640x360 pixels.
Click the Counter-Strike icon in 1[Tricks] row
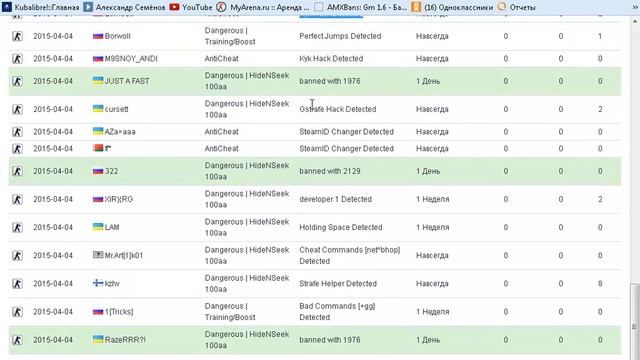17,312
